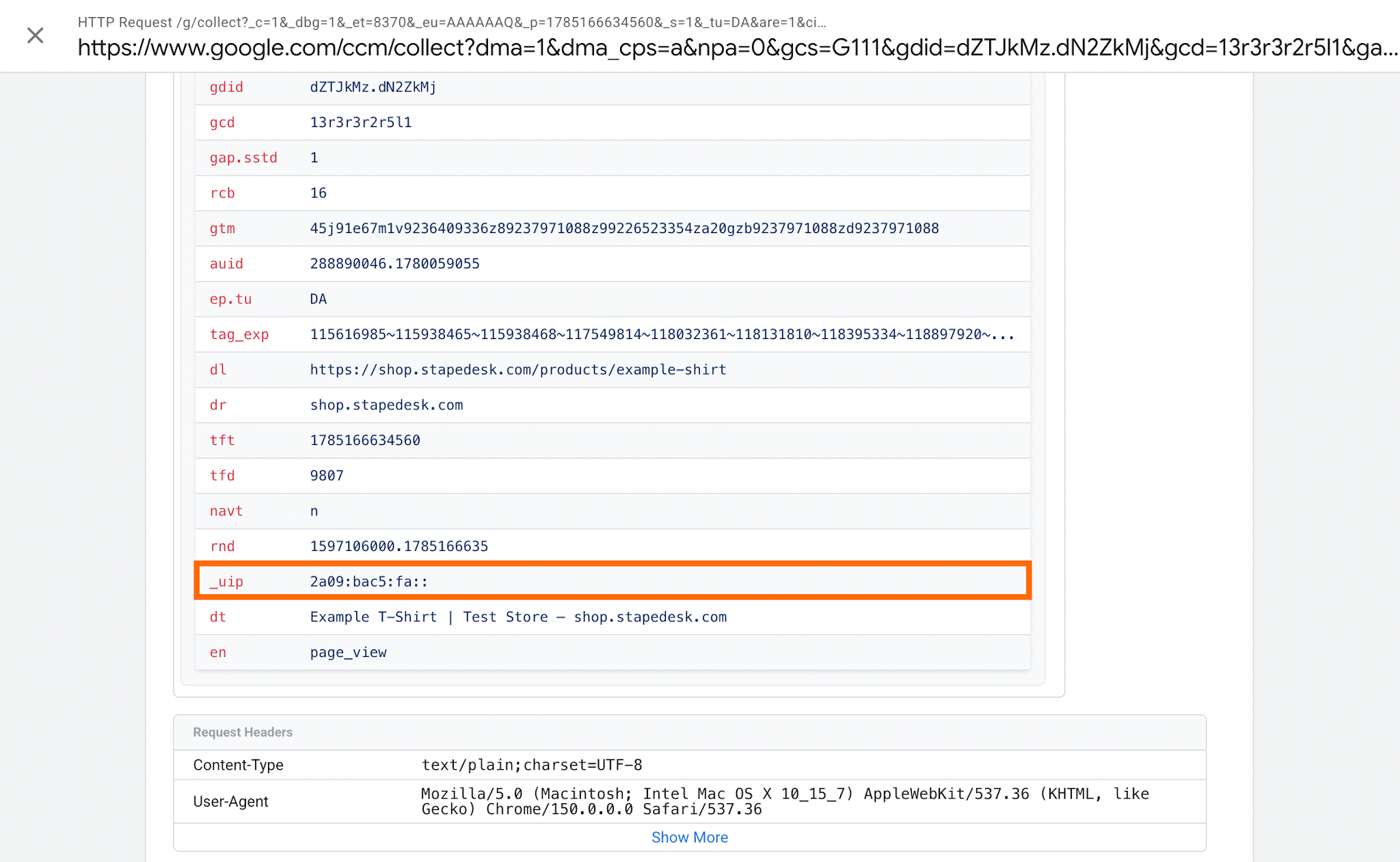The image size is (1400, 862).
Task: Click the rcb value 16
Action: 319,193
